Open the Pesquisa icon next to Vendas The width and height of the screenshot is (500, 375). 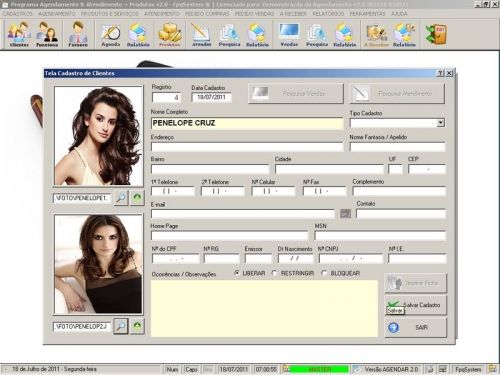(317, 34)
